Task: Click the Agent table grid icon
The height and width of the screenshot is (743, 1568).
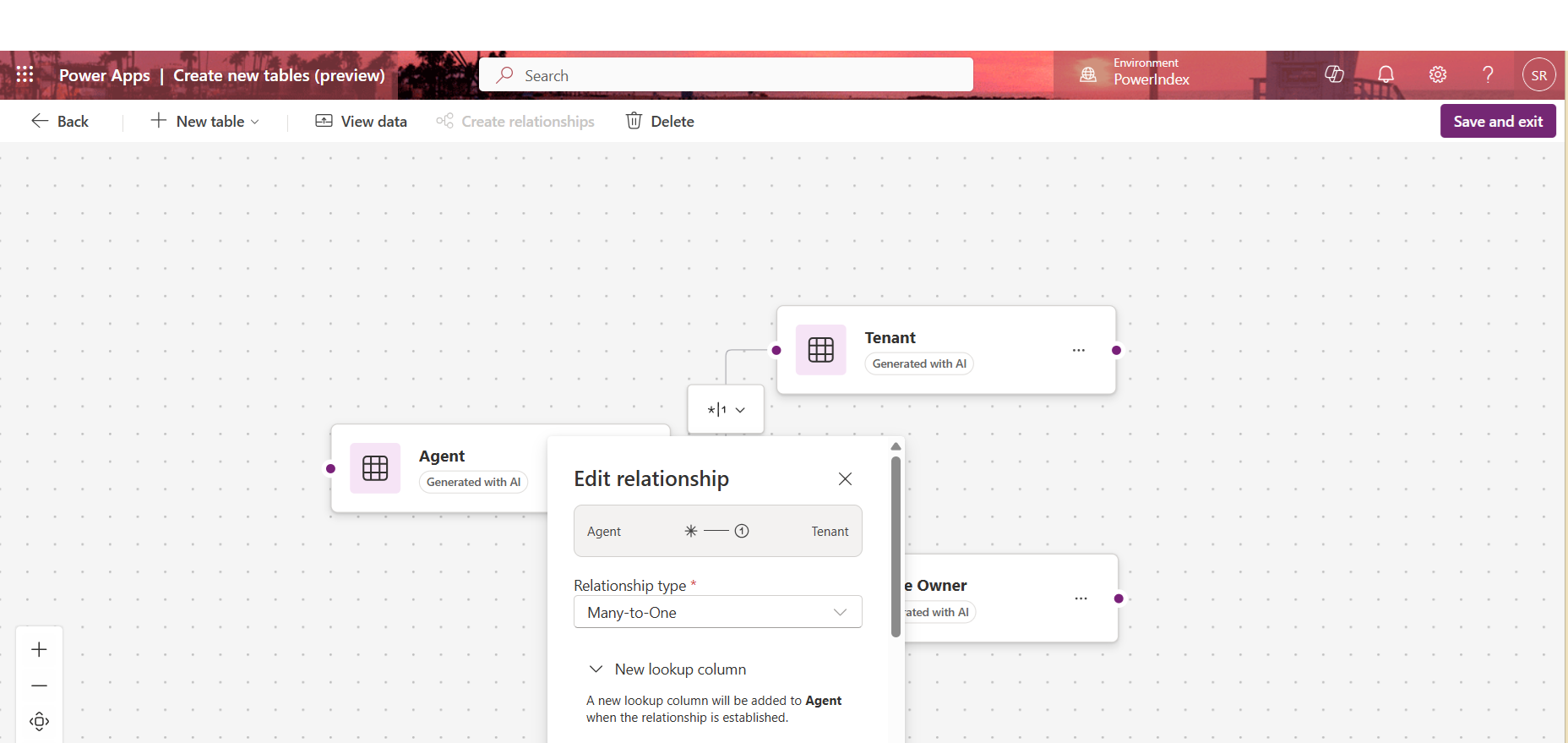Action: 375,468
